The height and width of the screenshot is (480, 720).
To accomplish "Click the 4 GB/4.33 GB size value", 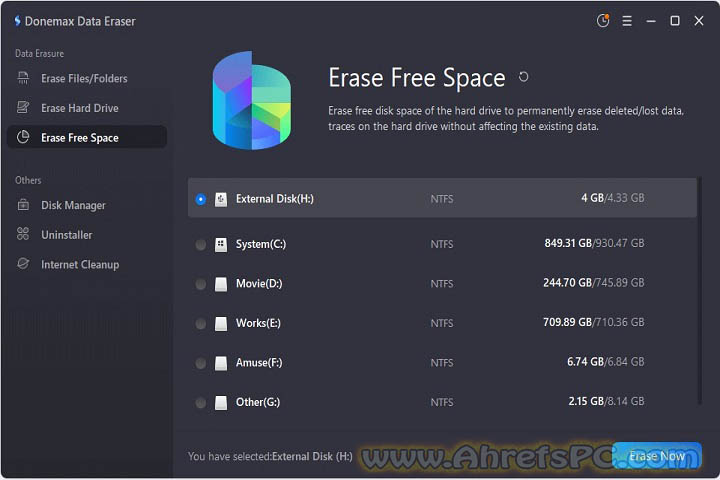I will pos(613,198).
